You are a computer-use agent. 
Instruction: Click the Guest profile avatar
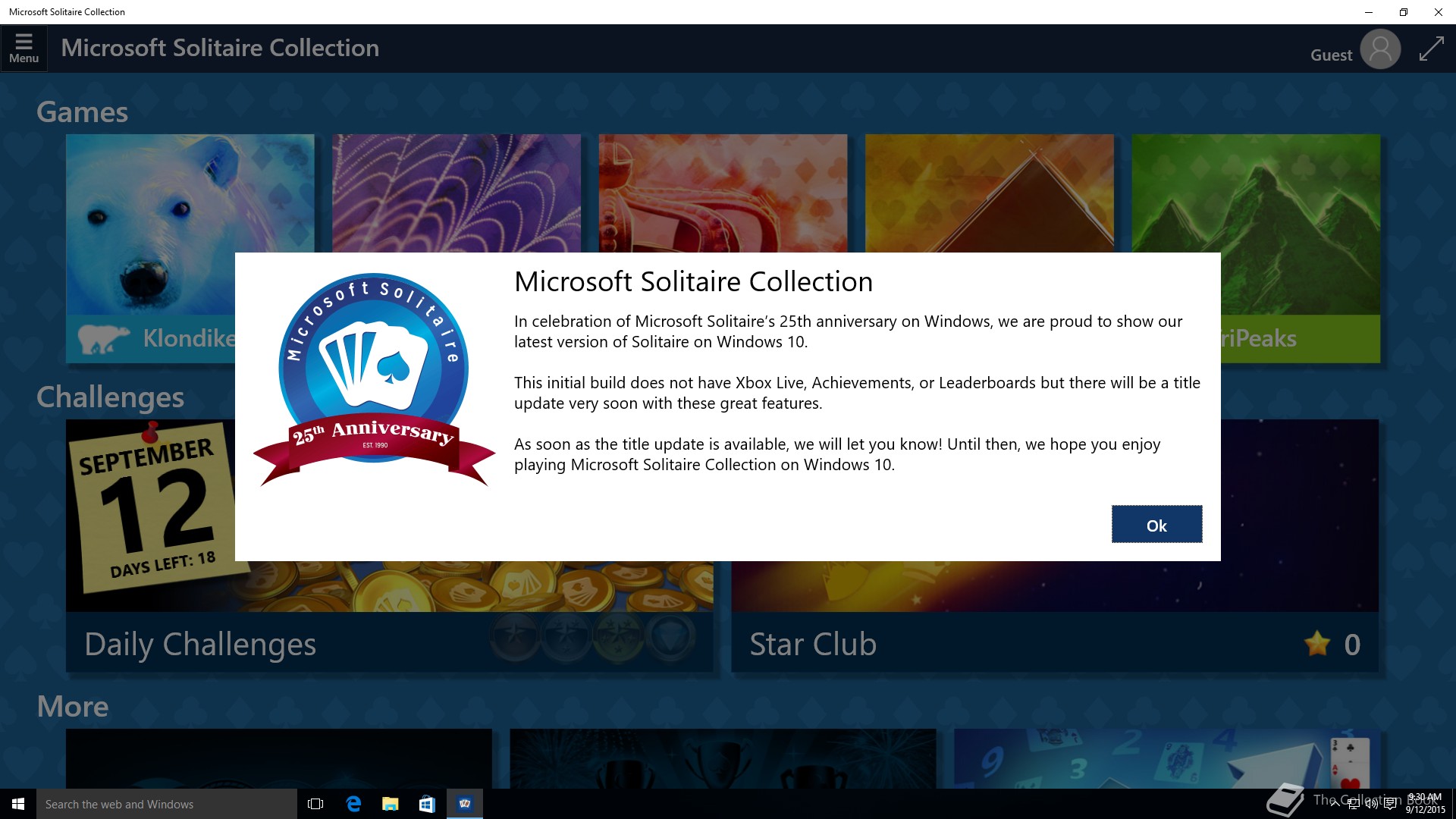point(1380,49)
